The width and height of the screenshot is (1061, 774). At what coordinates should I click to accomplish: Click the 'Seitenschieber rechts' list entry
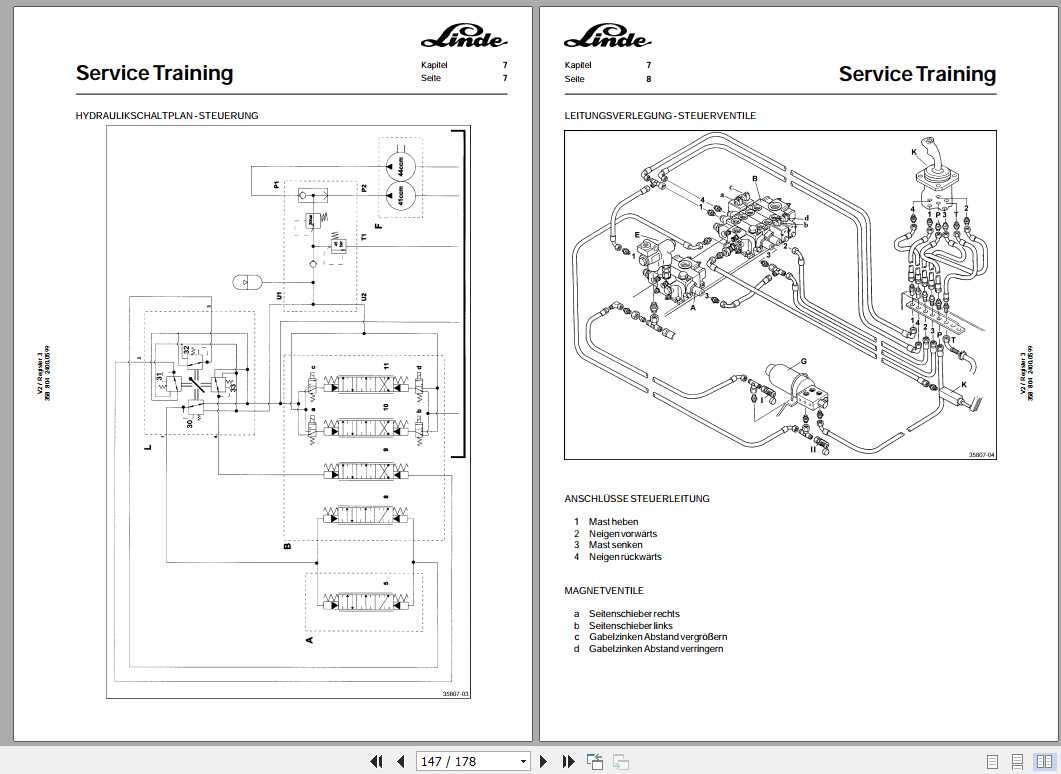[x=634, y=614]
